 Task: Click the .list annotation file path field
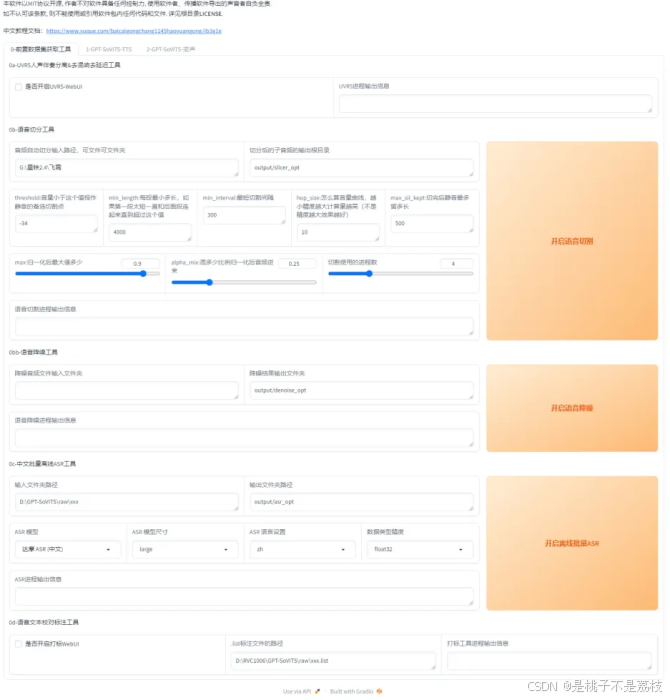pos(333,661)
